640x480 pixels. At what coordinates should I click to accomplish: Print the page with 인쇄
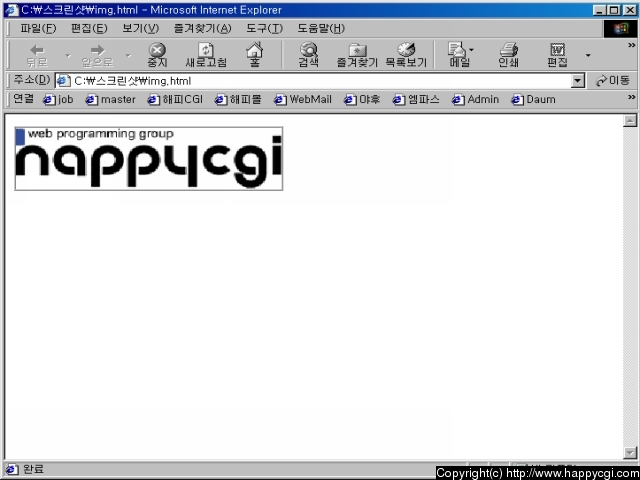[509, 55]
